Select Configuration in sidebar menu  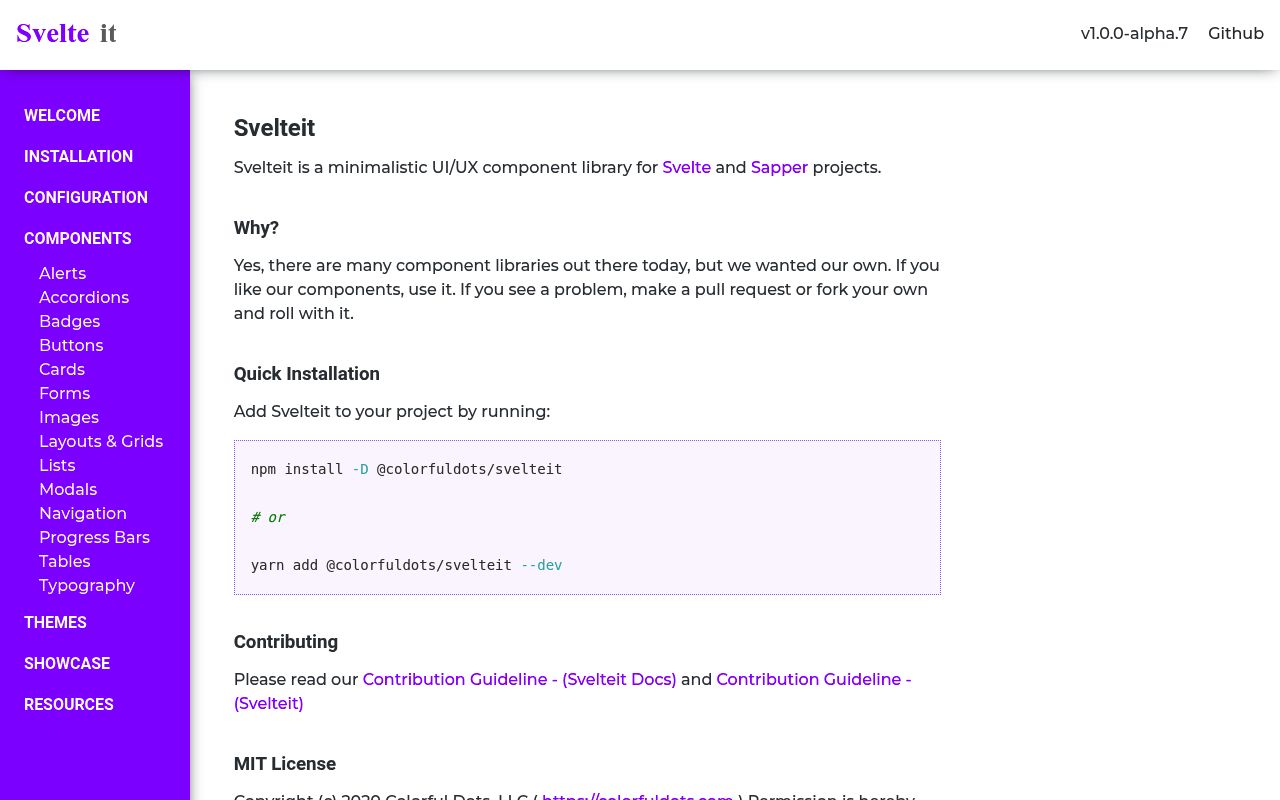coord(86,197)
